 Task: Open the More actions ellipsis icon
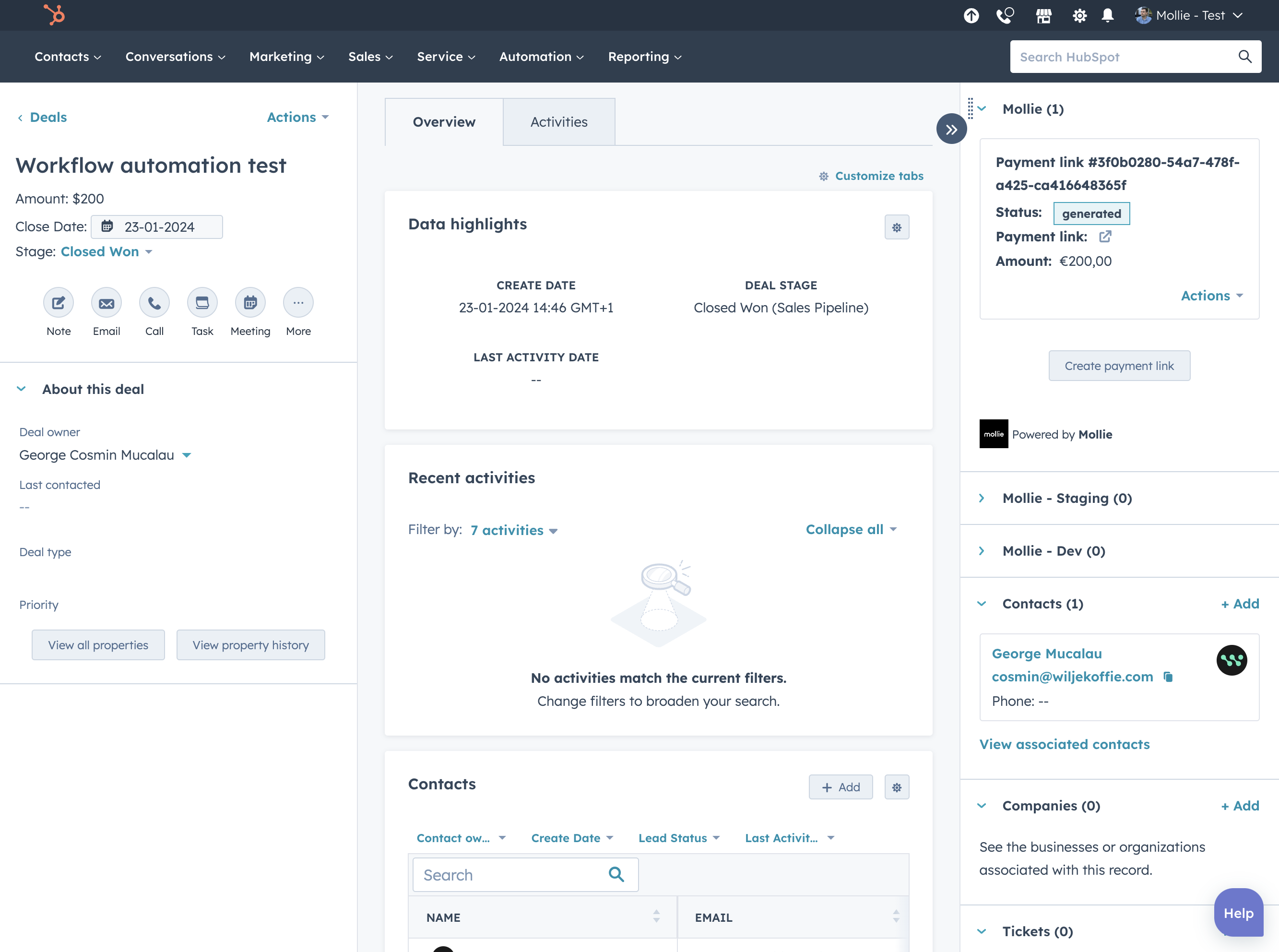[298, 303]
